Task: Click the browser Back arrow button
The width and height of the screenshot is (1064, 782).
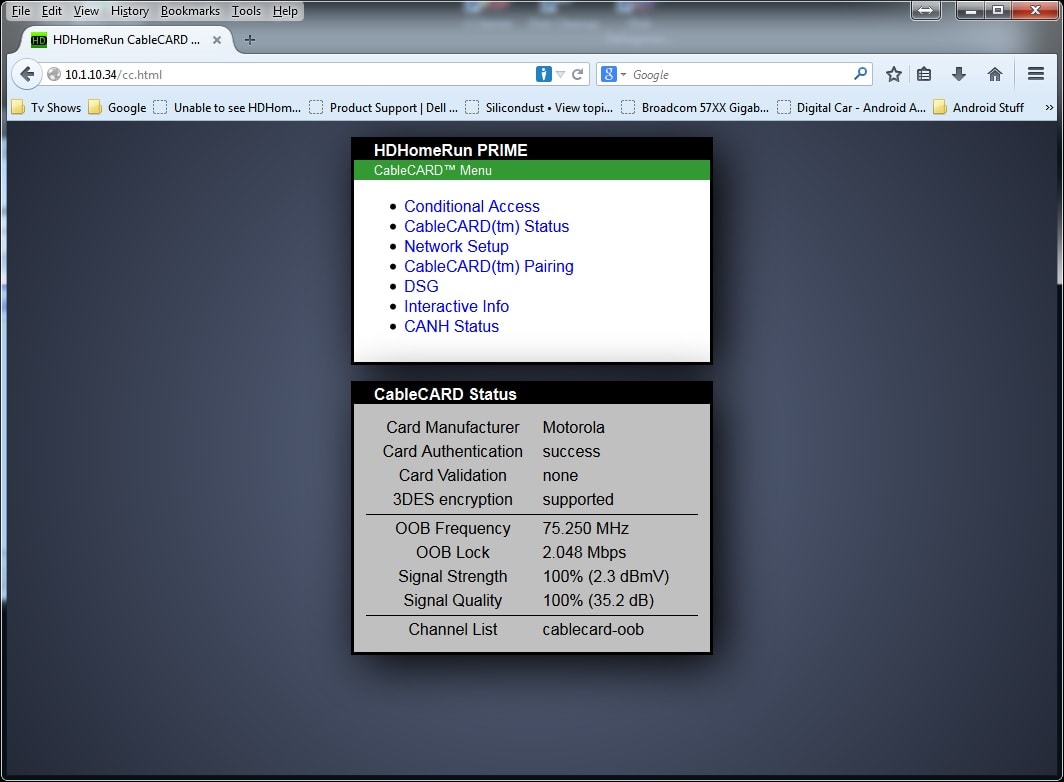Action: coord(27,75)
